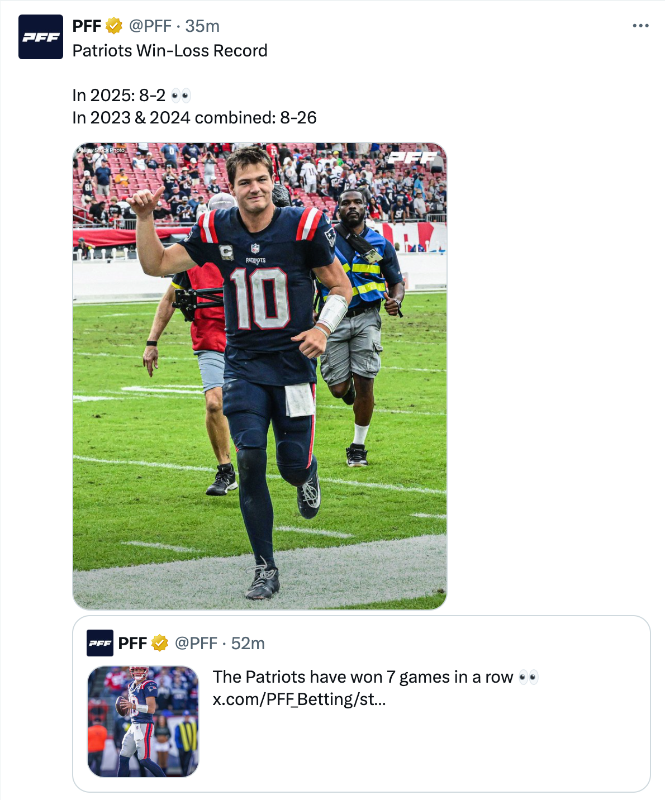Click the gold verified badge beside the top PFF name
This screenshot has width=665, height=800.
coord(114,26)
